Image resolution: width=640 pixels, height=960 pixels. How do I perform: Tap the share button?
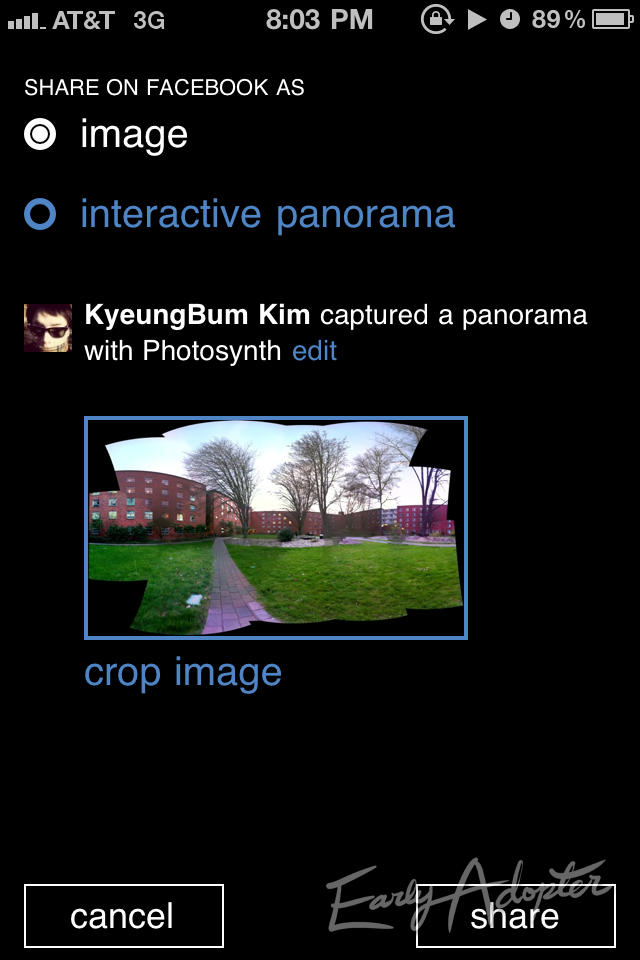tap(515, 916)
